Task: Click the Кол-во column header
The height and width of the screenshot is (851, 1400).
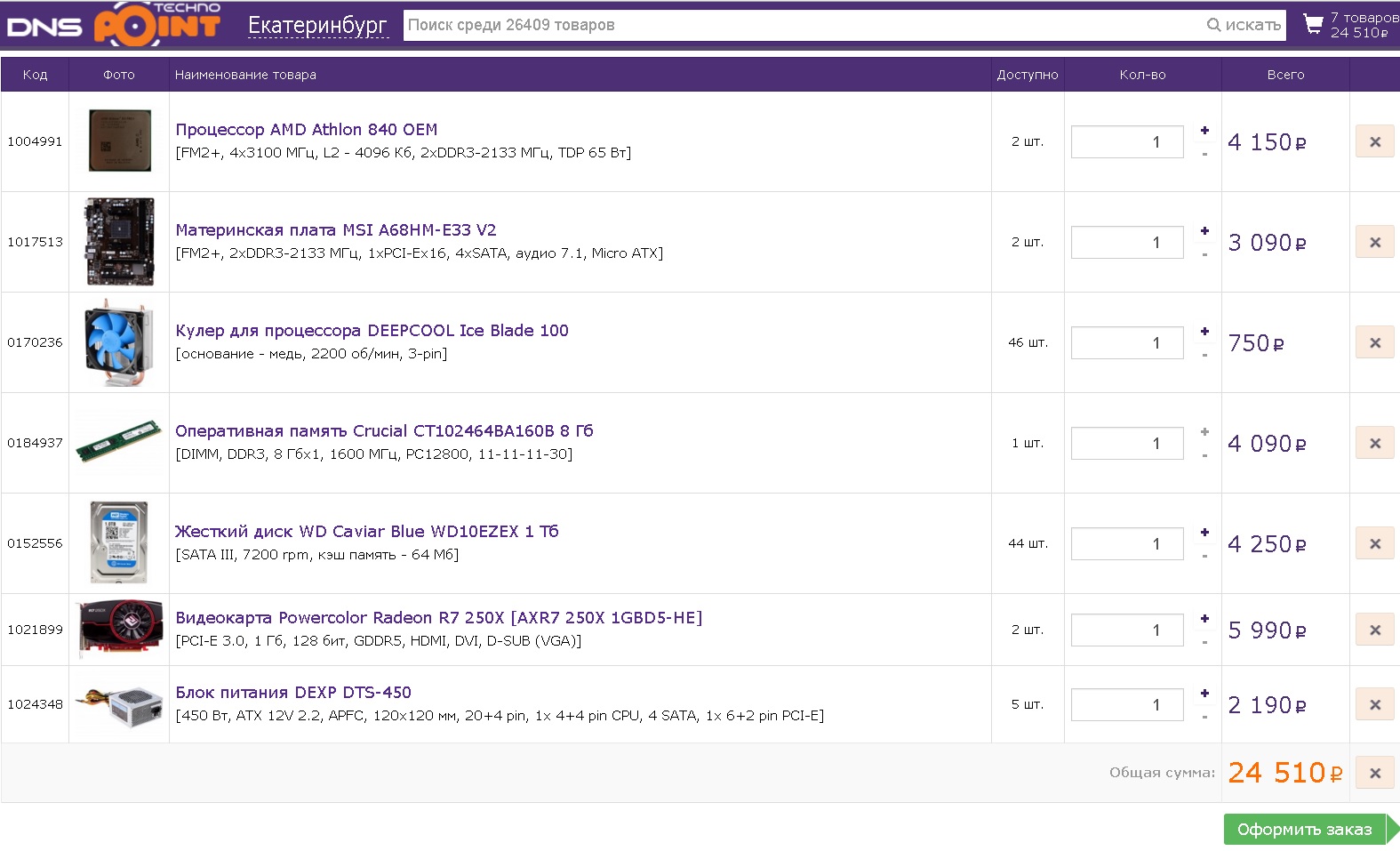Action: 1142,75
